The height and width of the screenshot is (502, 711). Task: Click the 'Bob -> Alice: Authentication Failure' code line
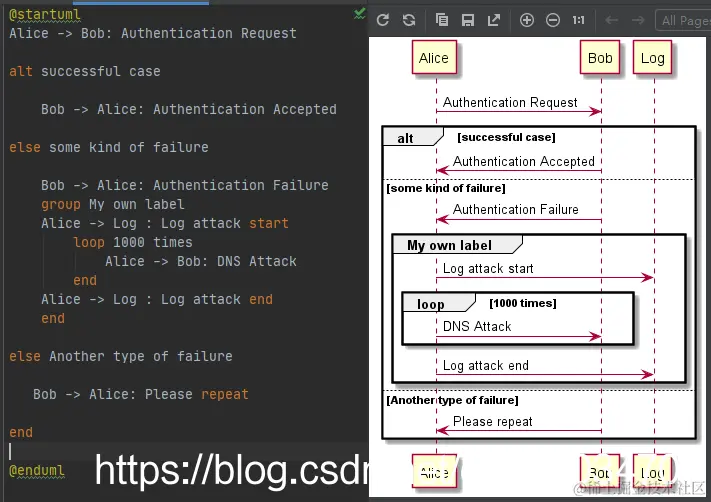click(185, 185)
